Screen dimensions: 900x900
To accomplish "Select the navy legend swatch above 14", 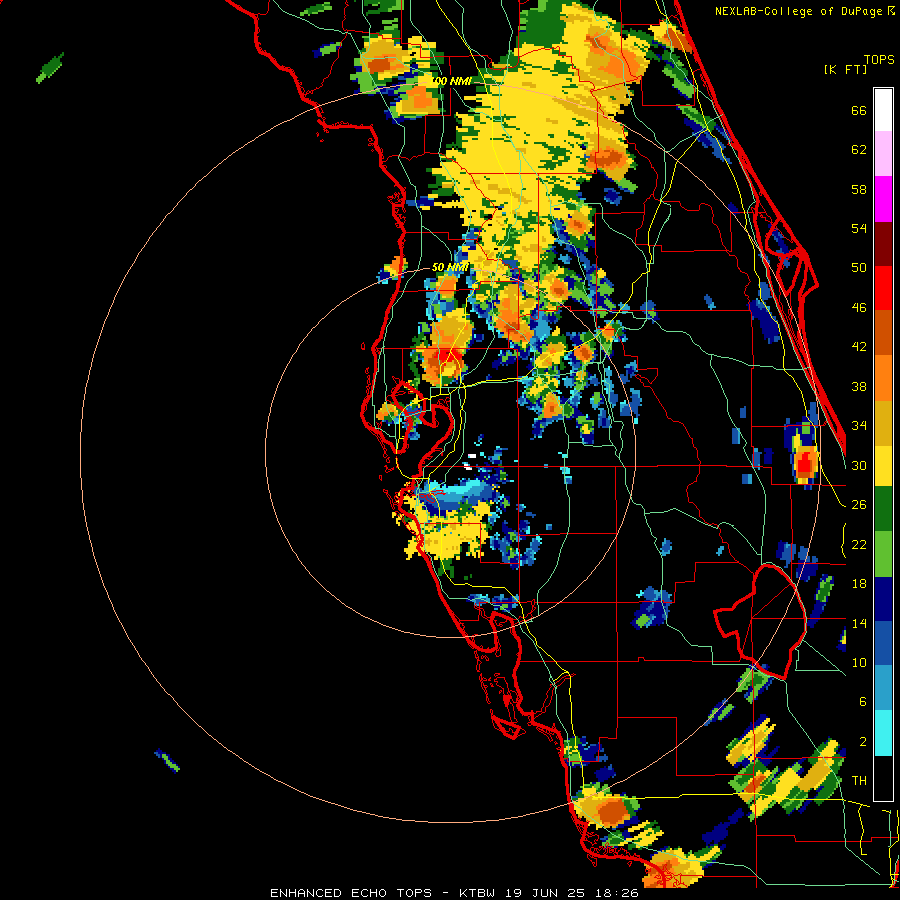I will click(x=883, y=599).
